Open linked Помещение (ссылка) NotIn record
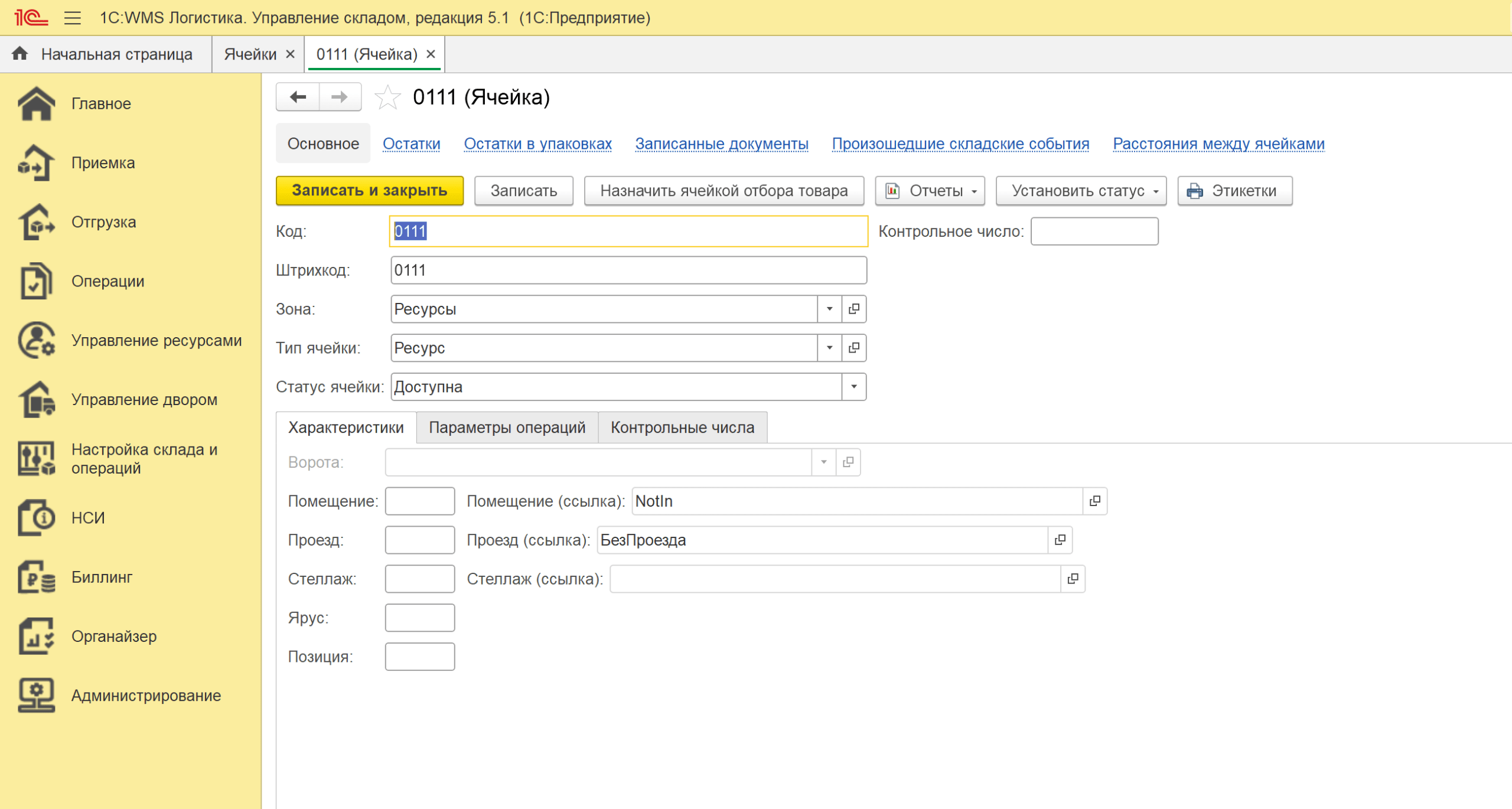Image resolution: width=1512 pixels, height=809 pixels. [1094, 501]
